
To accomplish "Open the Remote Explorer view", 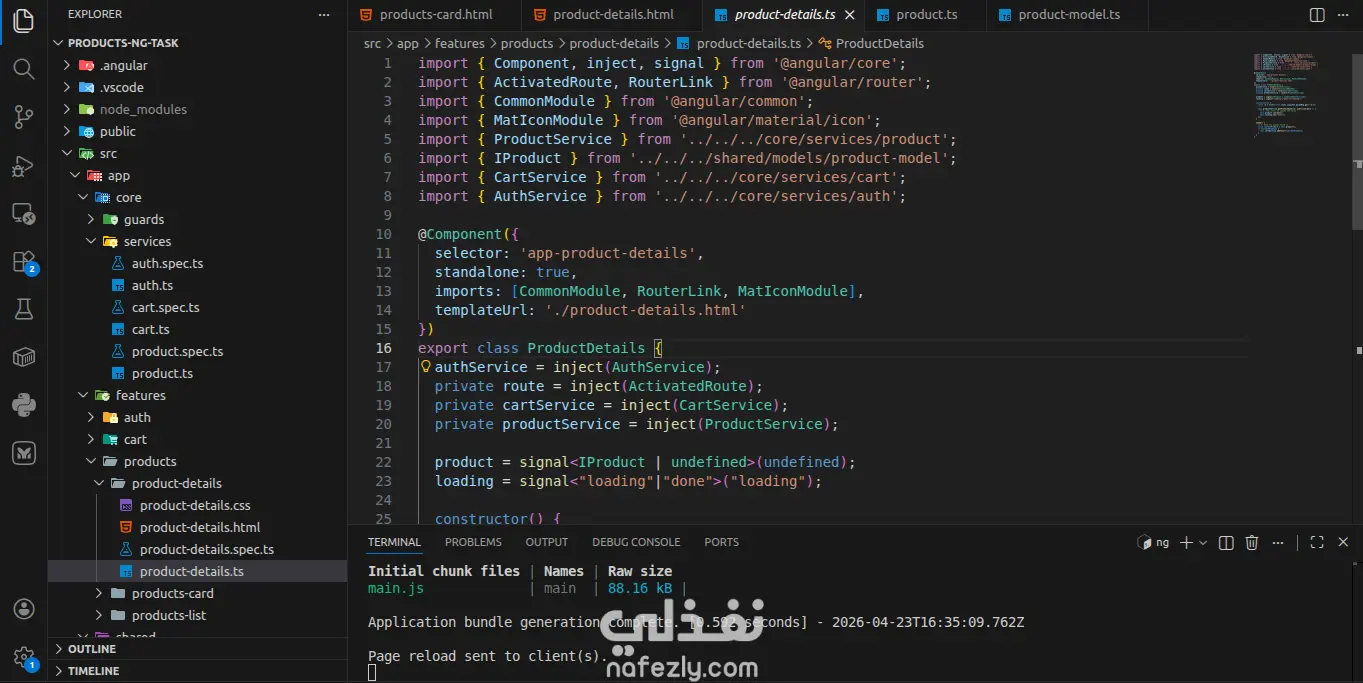I will 24,213.
